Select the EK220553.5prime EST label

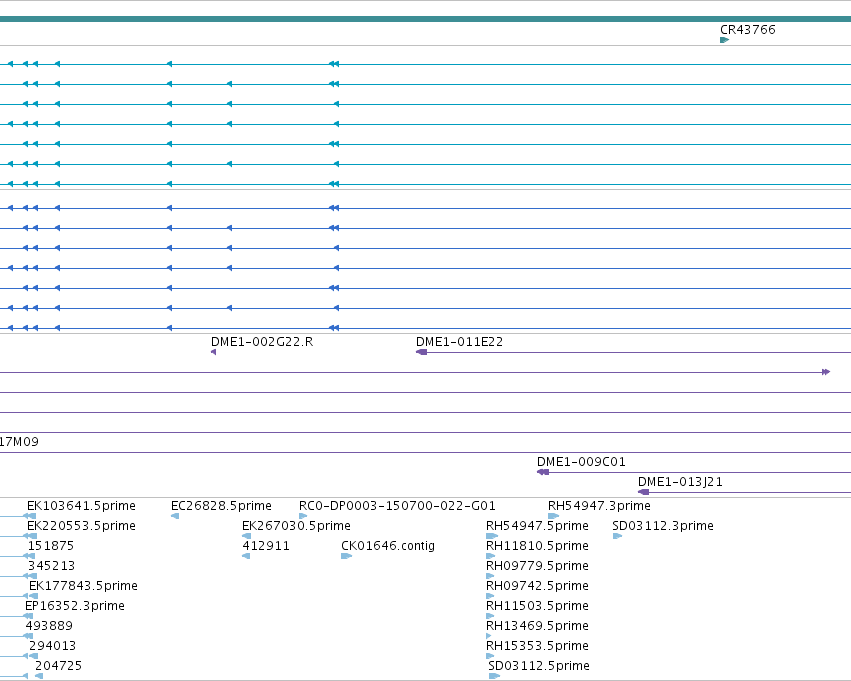click(x=81, y=526)
